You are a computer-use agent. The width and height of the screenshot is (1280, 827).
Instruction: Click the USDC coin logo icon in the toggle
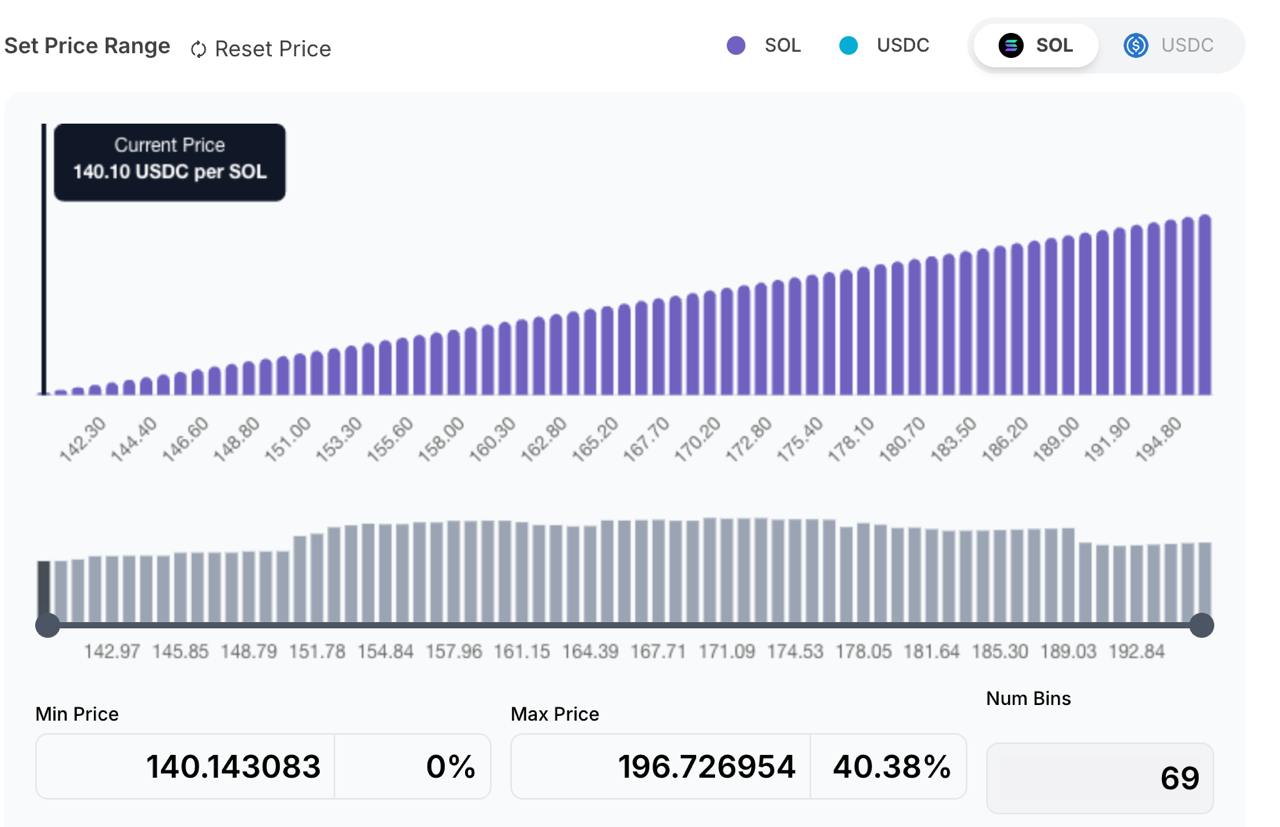coord(1136,45)
